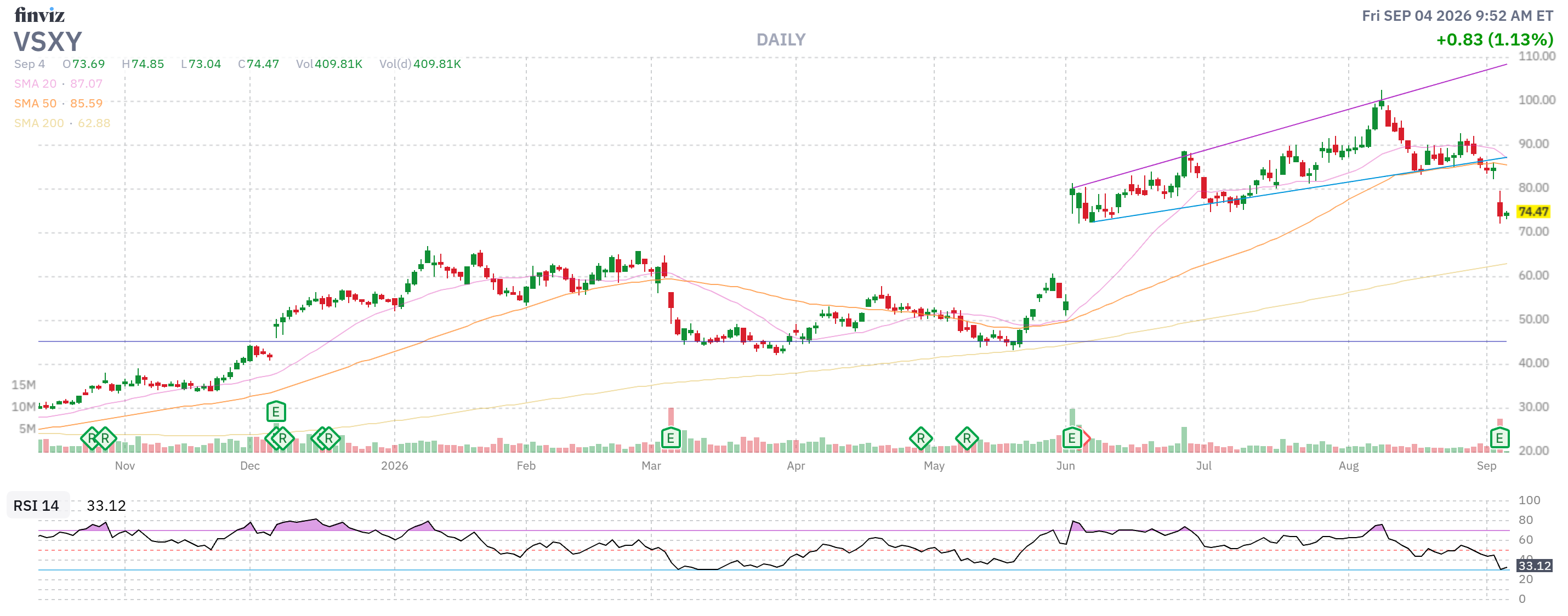Click the SMA 200 · 62.88 legend

tap(62, 123)
